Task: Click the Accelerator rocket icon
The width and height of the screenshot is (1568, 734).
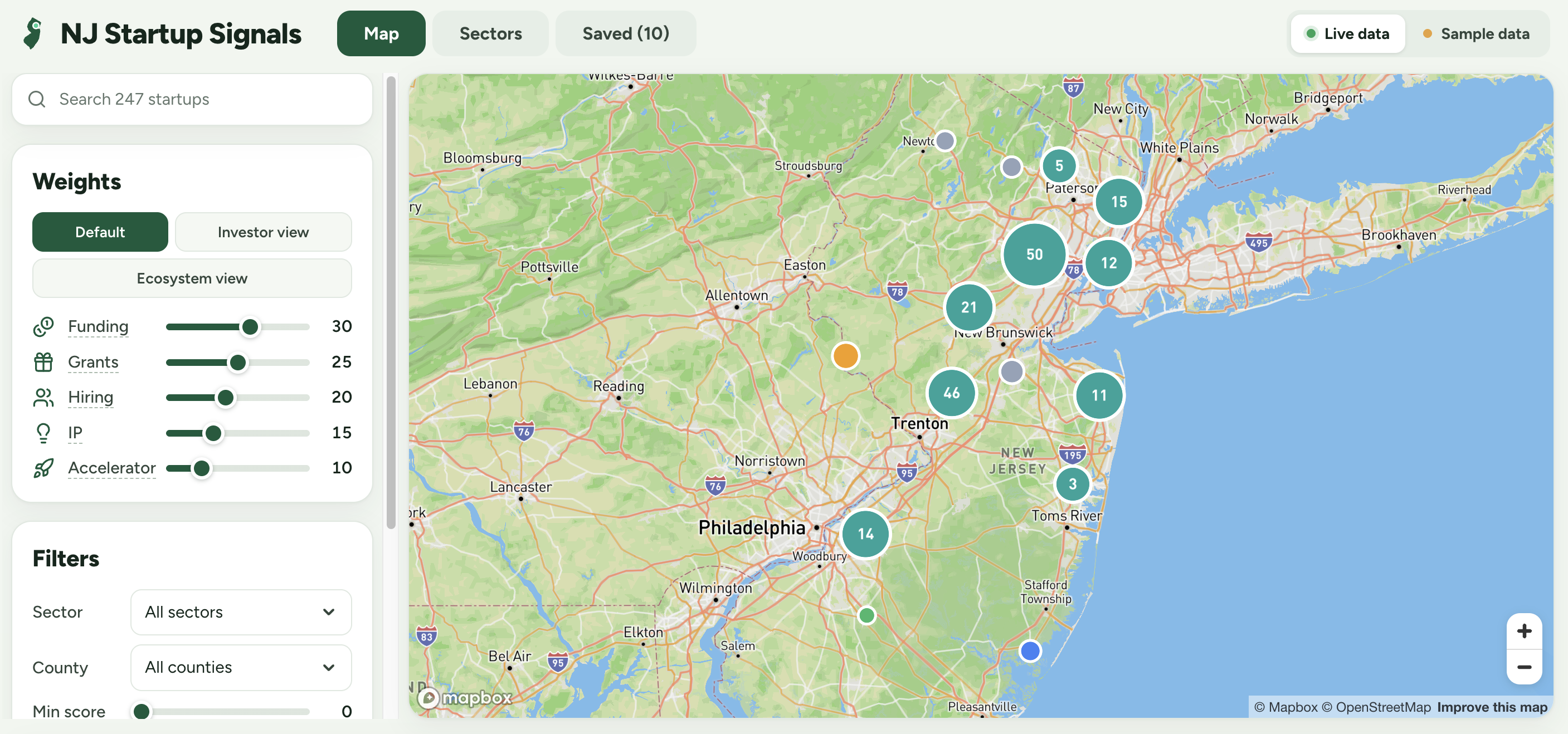Action: coord(43,468)
